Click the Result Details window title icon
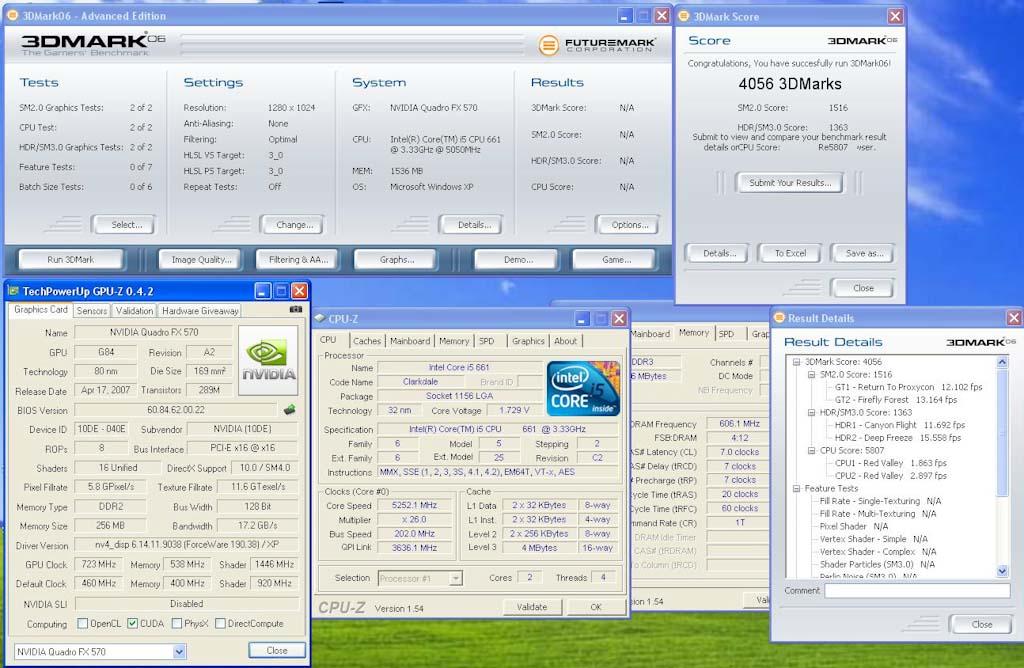Viewport: 1024px width, 668px height. 778,317
